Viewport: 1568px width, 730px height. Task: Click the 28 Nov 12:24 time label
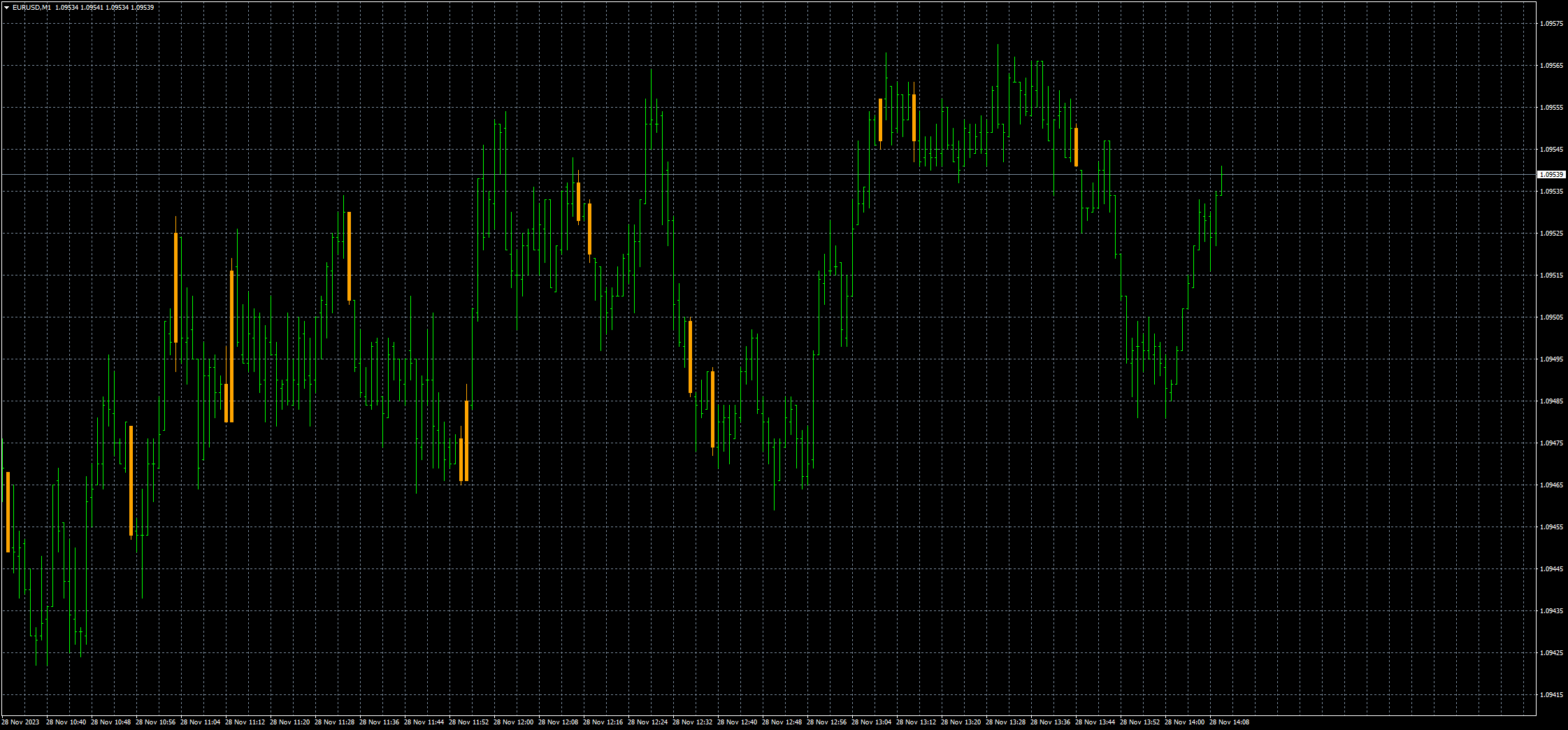[648, 722]
